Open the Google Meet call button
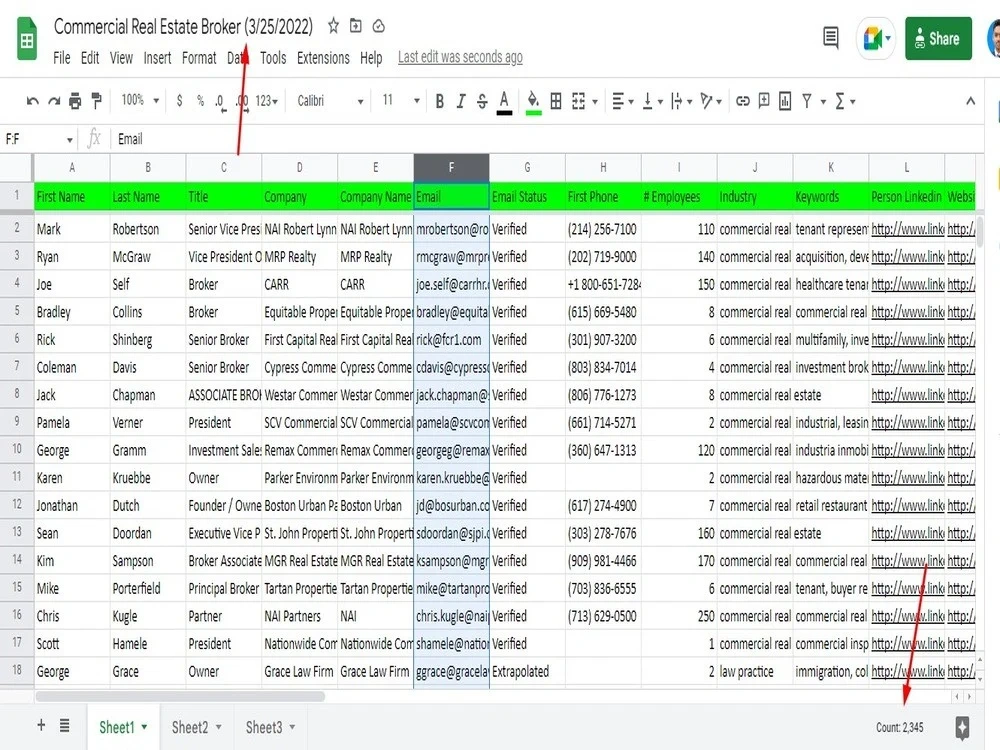Screen dimensions: 1000x750 coord(876,38)
